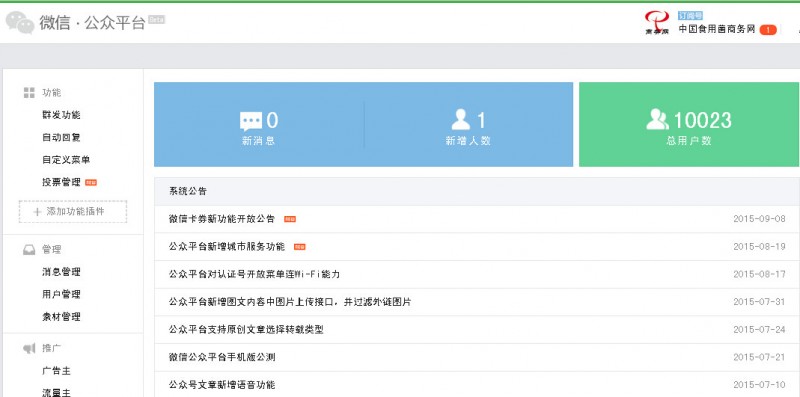The width and height of the screenshot is (800, 397).
Task: Click the account name 中国食用菌商务网
Action: tap(716, 30)
